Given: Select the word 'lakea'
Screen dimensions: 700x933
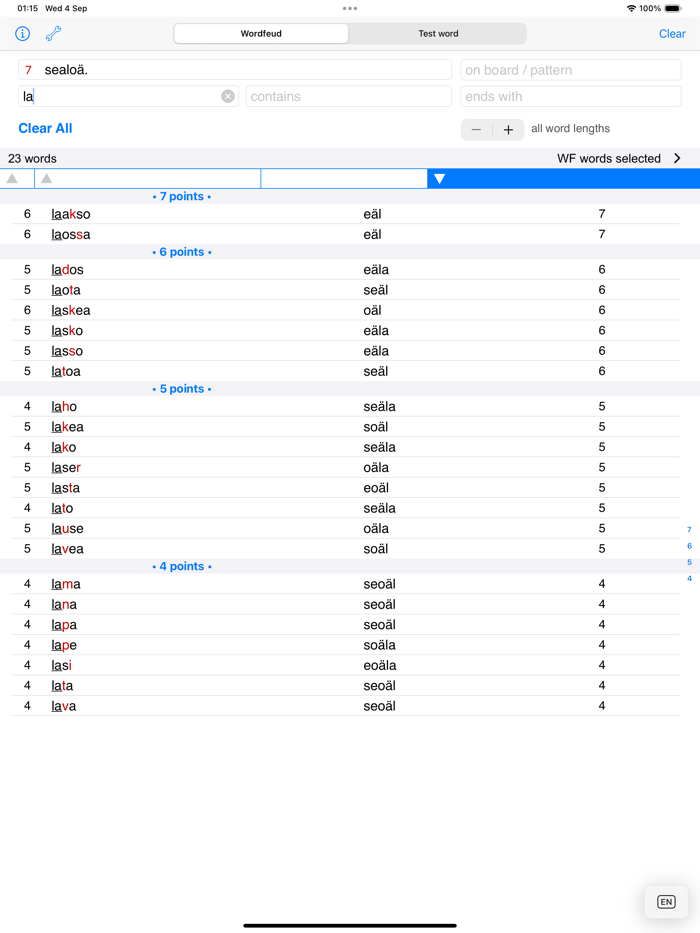Looking at the screenshot, I should 67,427.
